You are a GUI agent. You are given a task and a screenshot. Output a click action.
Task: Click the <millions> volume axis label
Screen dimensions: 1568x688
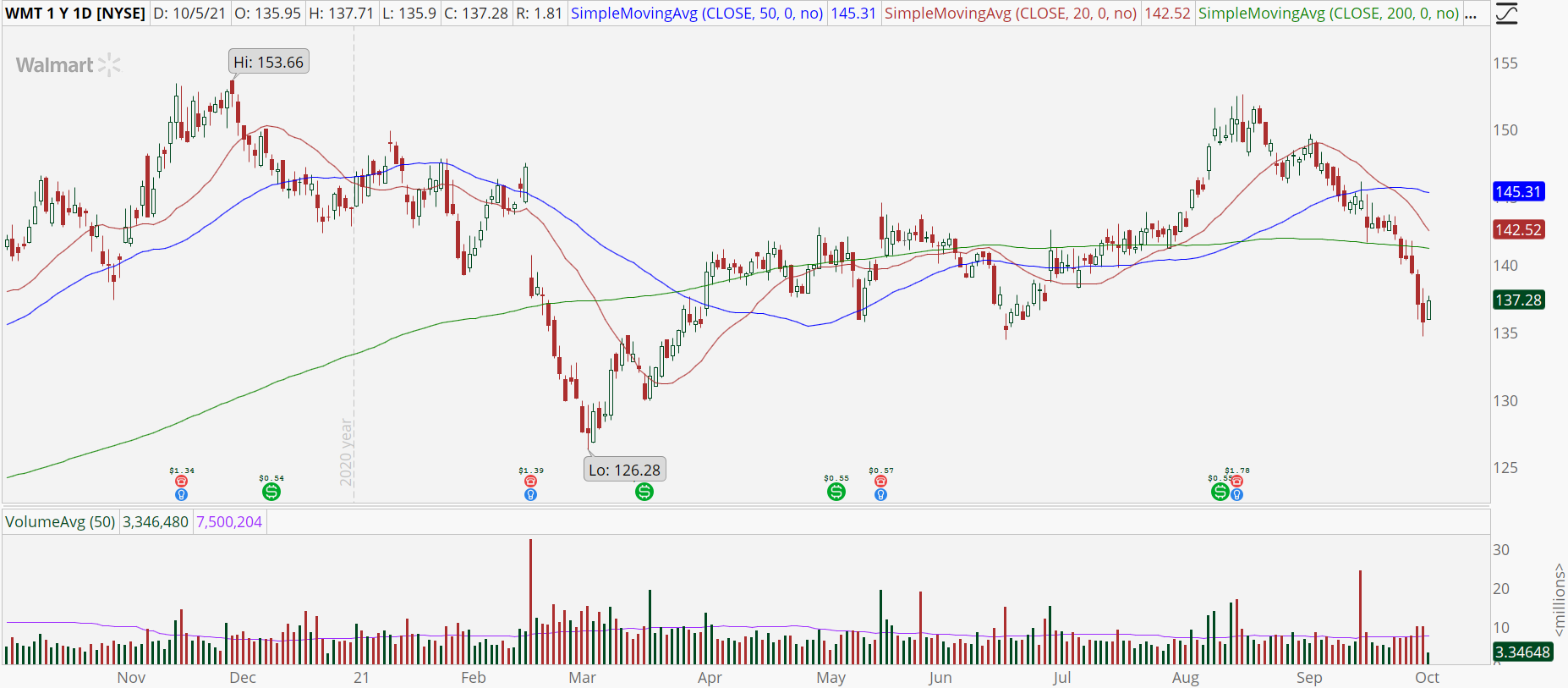[1560, 599]
